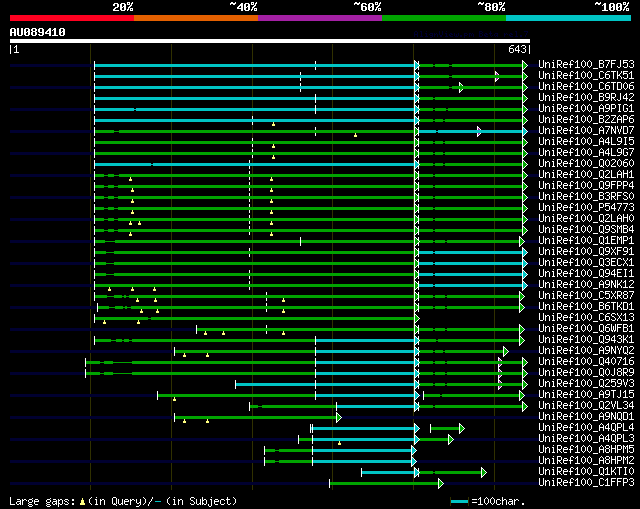The height and width of the screenshot is (509, 640).
Task: Open the UniRef100_Q2VL34 entry
Action: click(586, 406)
